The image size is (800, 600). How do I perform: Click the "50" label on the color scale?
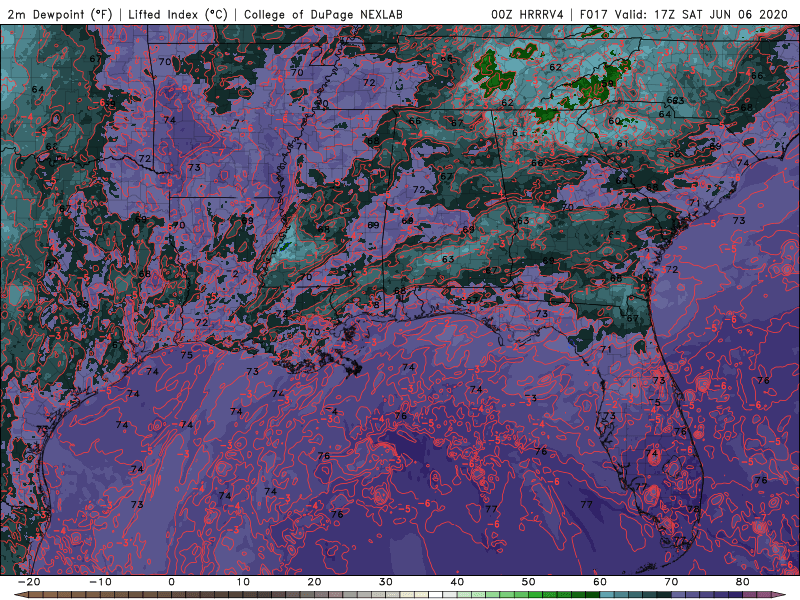(x=529, y=582)
